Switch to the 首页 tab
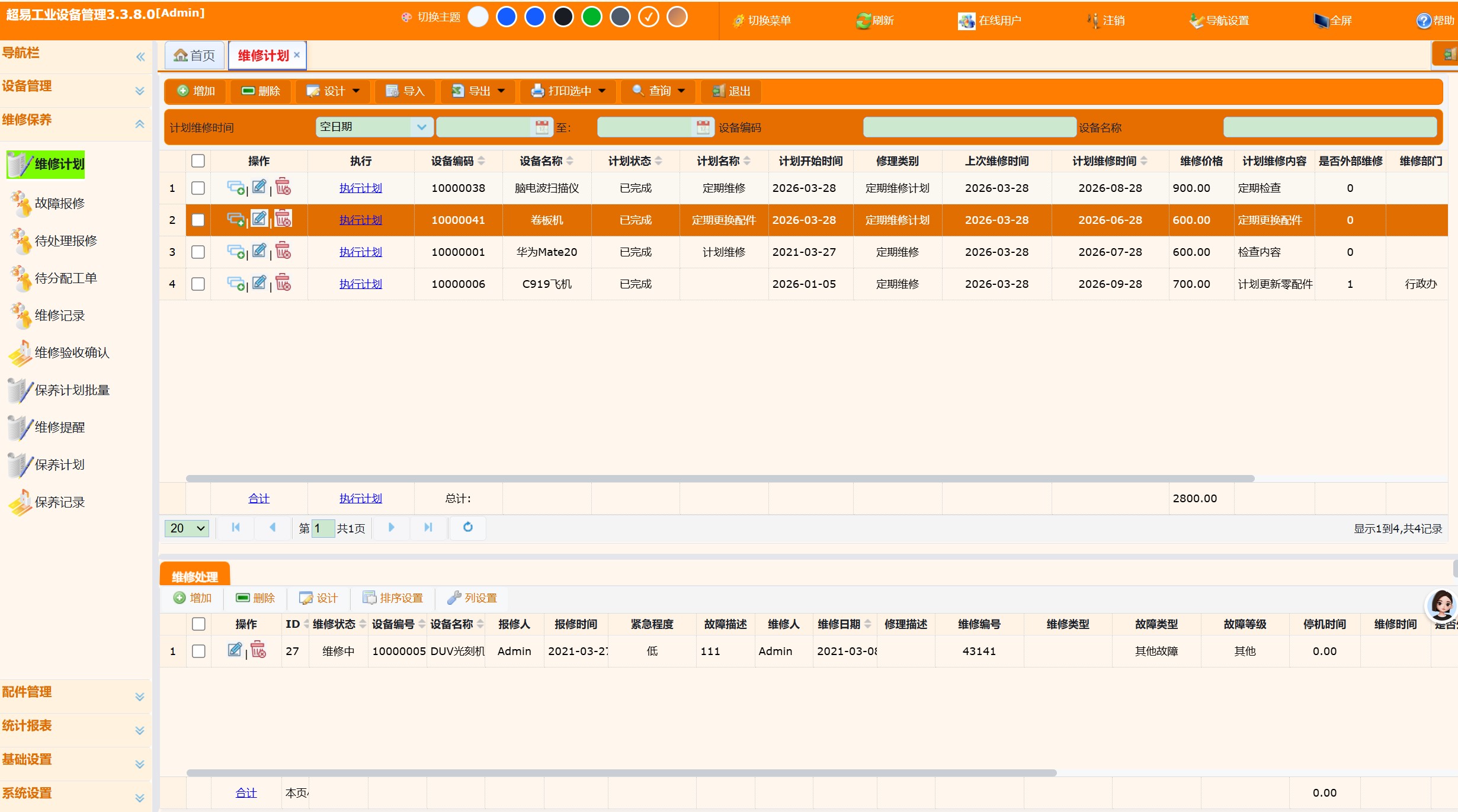 tap(194, 56)
